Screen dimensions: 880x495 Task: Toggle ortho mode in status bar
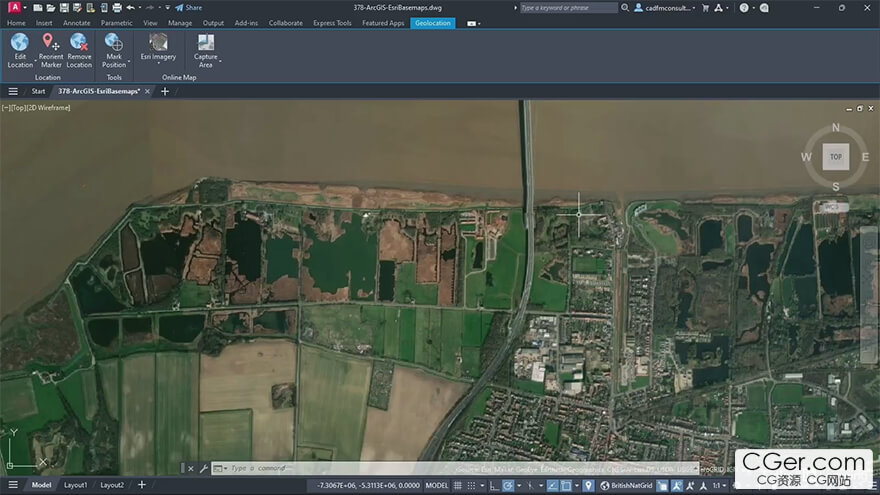pyautogui.click(x=494, y=485)
